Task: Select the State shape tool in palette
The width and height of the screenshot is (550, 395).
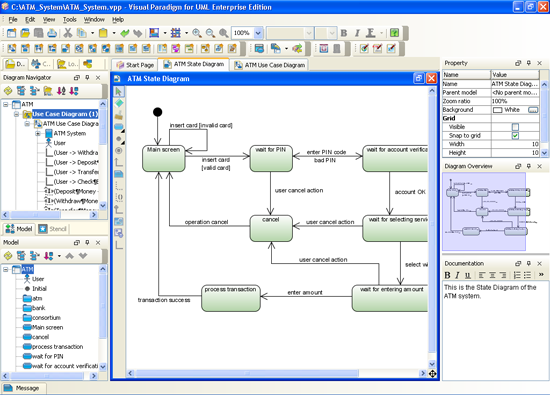Action: click(x=119, y=127)
